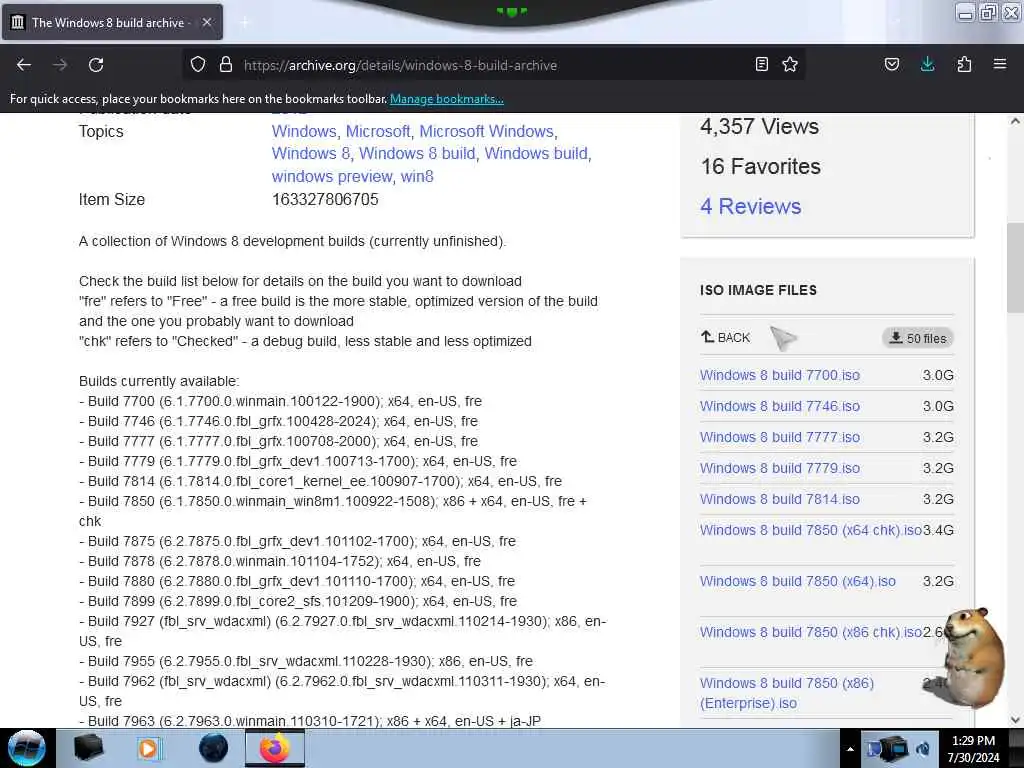This screenshot has width=1024, height=768.
Task: Open Pocket save icon
Action: (x=891, y=64)
